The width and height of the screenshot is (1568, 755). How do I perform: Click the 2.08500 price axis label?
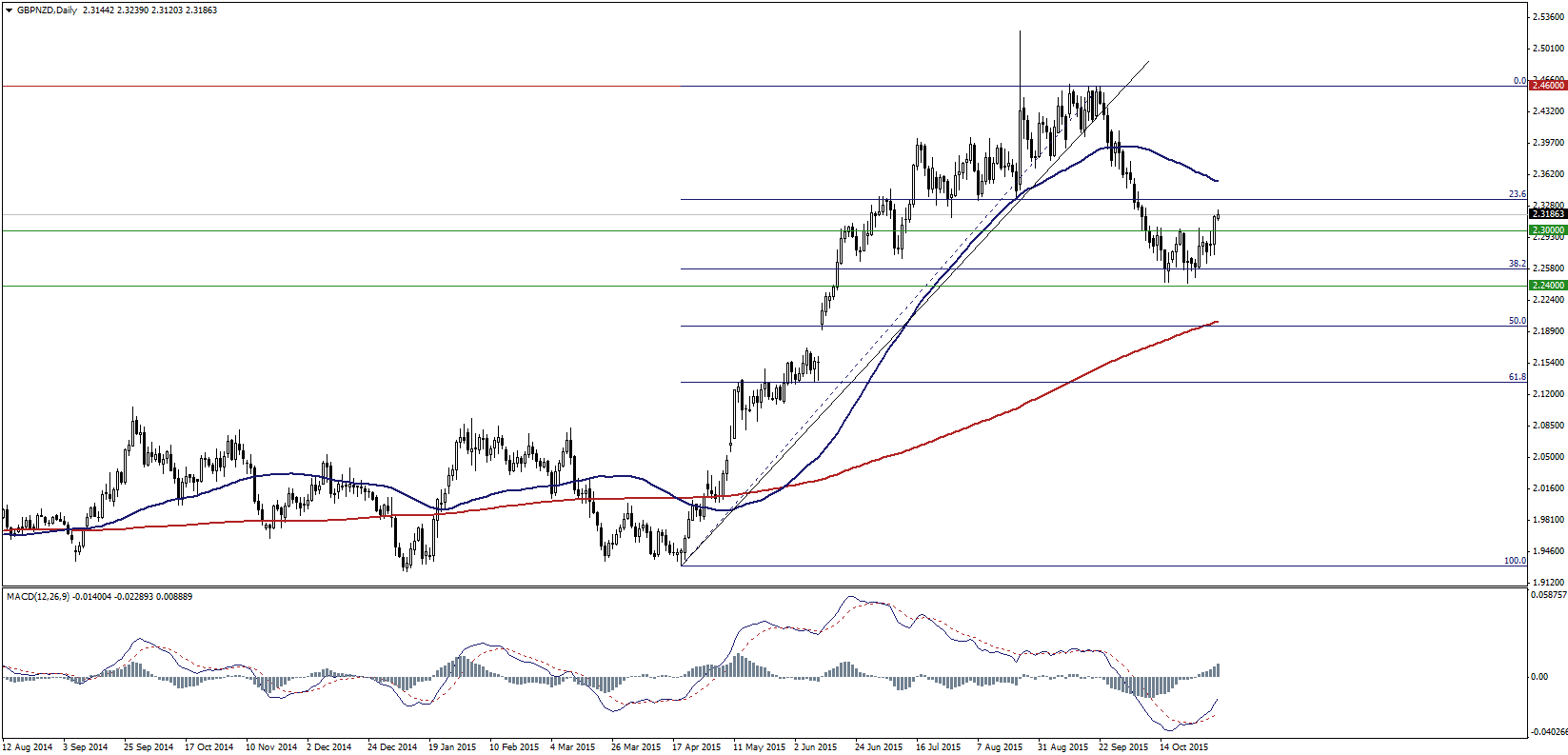click(x=1548, y=426)
